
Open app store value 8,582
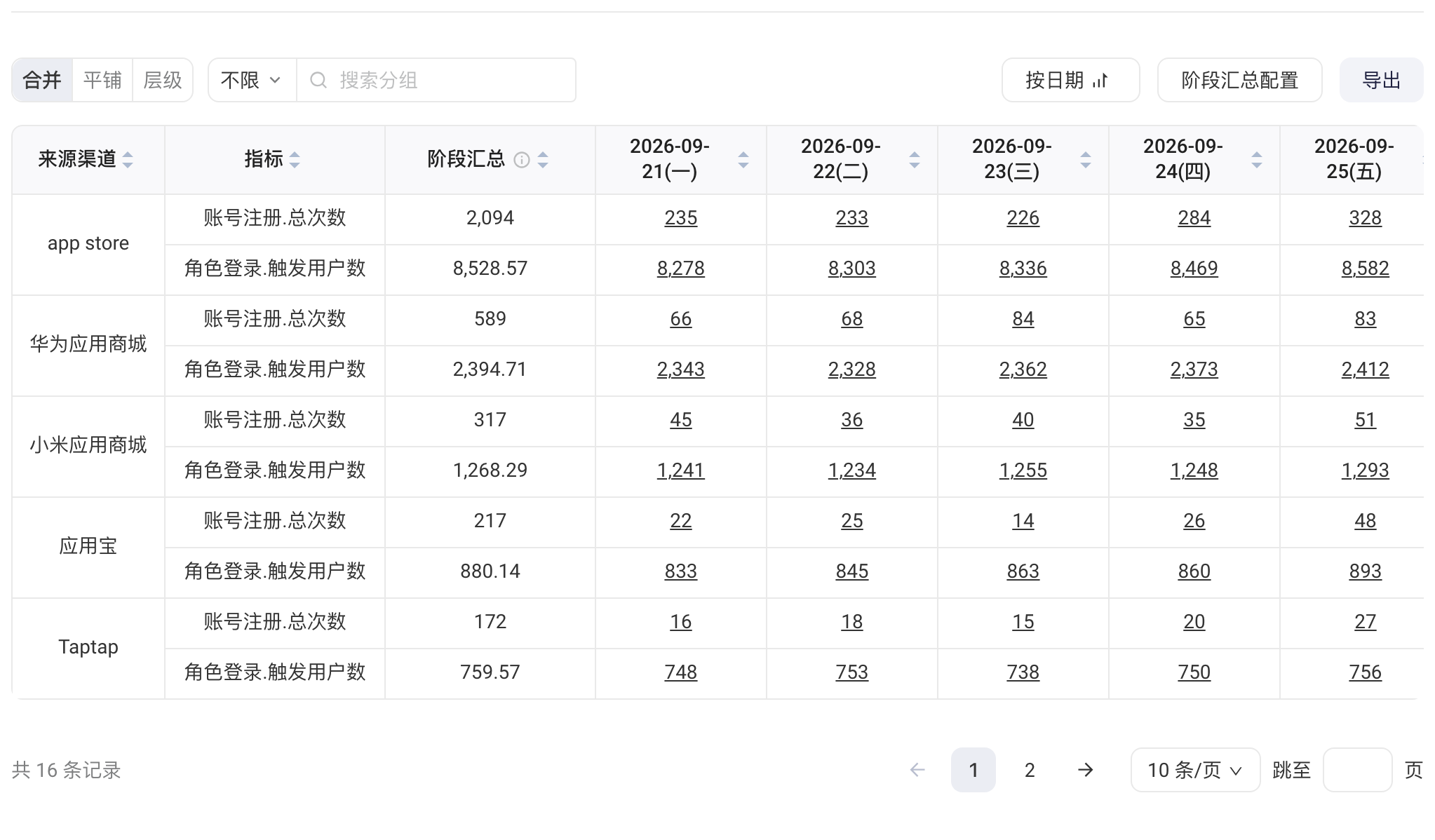tap(1365, 269)
